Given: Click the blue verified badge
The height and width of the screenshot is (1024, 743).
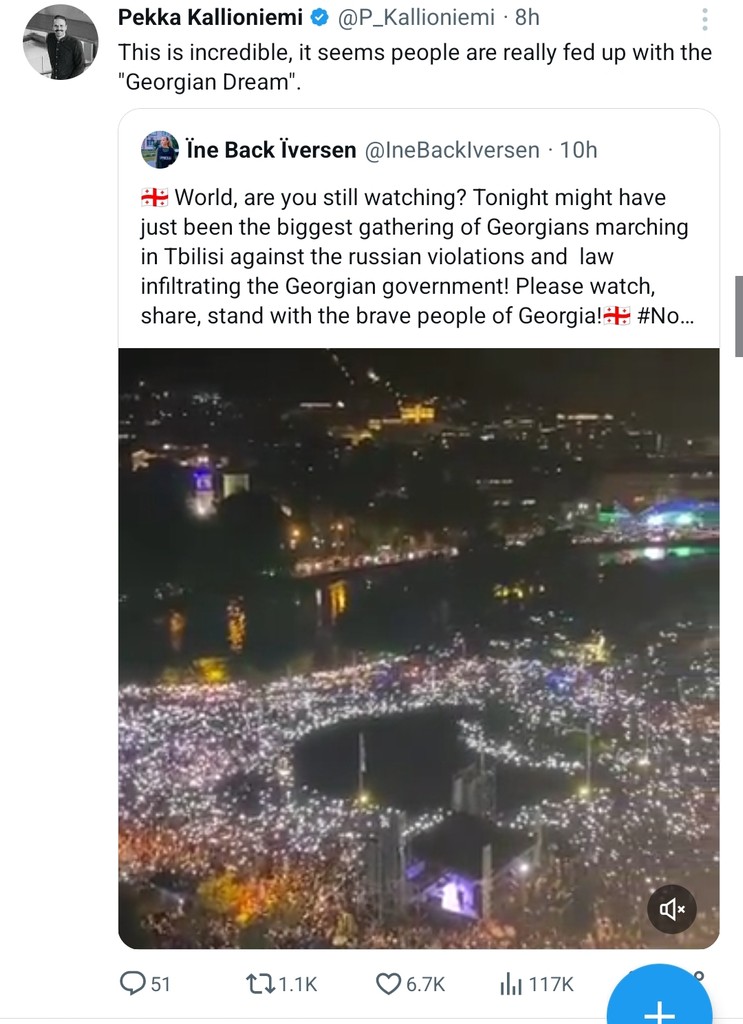Looking at the screenshot, I should pos(319,18).
